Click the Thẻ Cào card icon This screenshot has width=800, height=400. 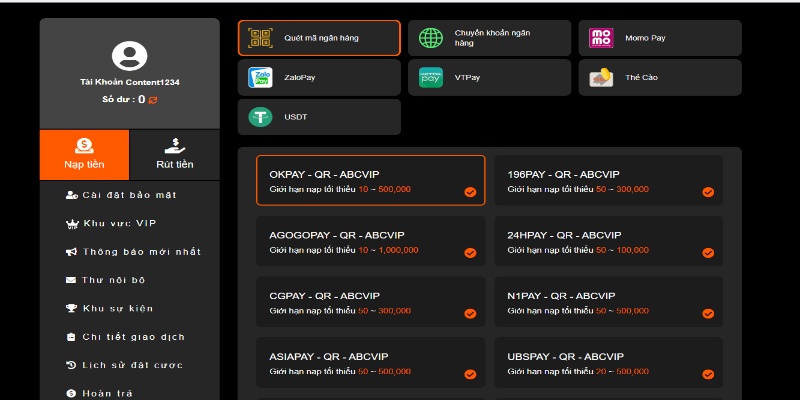tap(601, 78)
